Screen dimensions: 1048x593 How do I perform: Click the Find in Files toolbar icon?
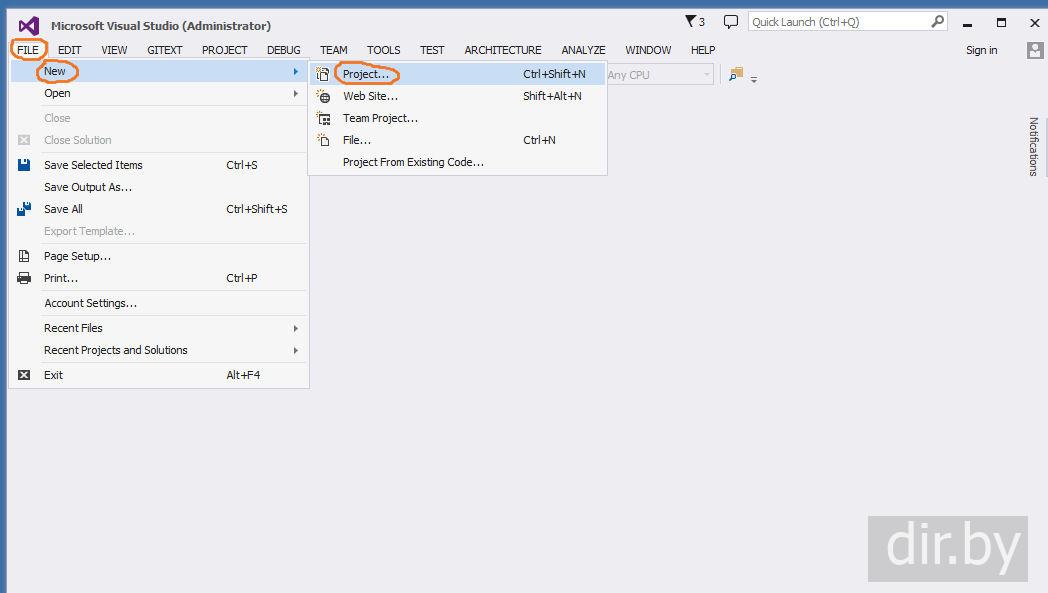(x=736, y=74)
